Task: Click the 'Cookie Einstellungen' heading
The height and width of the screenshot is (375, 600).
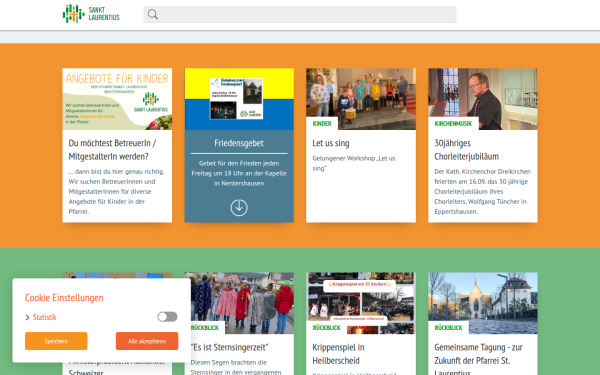Action: [64, 298]
